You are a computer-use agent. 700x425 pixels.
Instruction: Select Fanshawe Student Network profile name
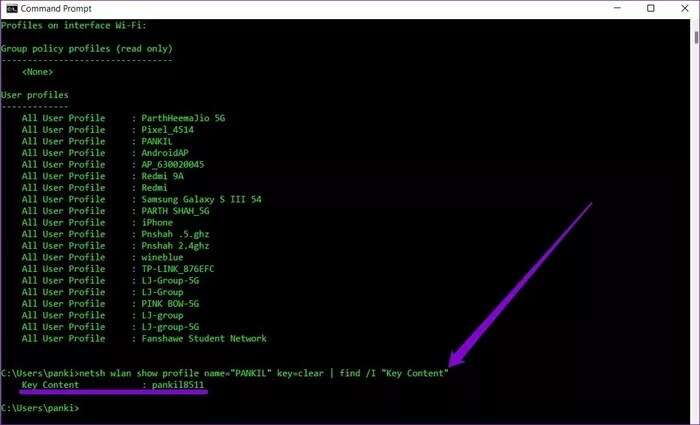point(204,339)
